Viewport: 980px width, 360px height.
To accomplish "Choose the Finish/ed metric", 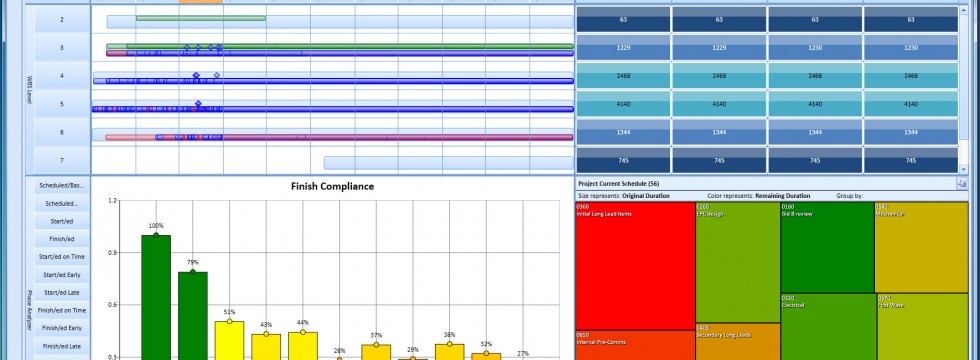I will click(x=62, y=239).
